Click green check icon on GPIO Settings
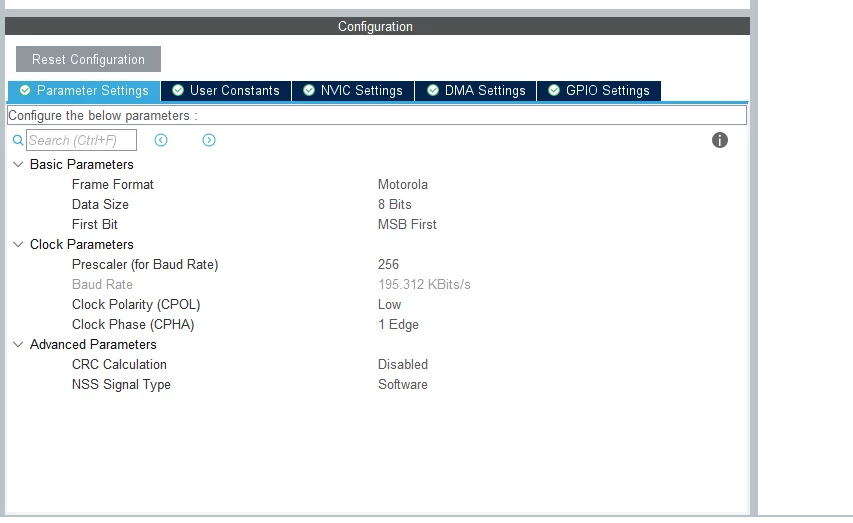Image resolution: width=853 pixels, height=523 pixels. pyautogui.click(x=554, y=90)
